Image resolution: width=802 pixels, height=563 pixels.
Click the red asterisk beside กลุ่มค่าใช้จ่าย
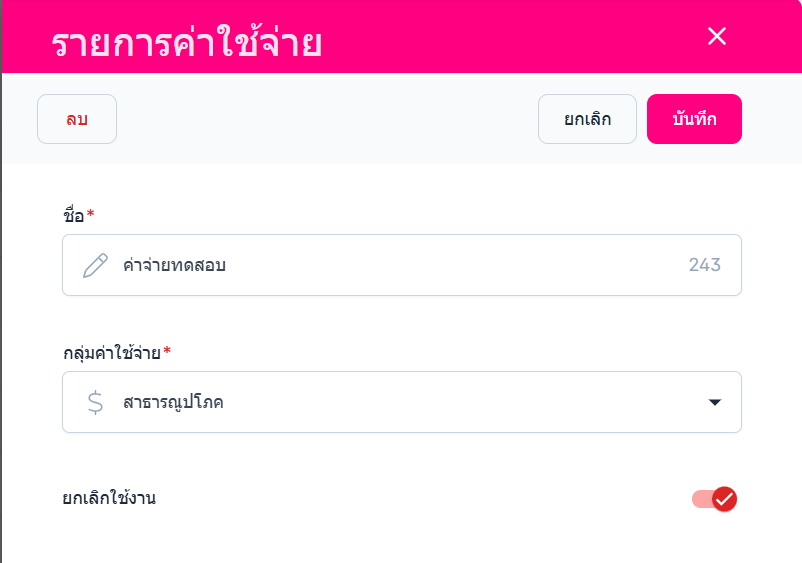pyautogui.click(x=167, y=351)
